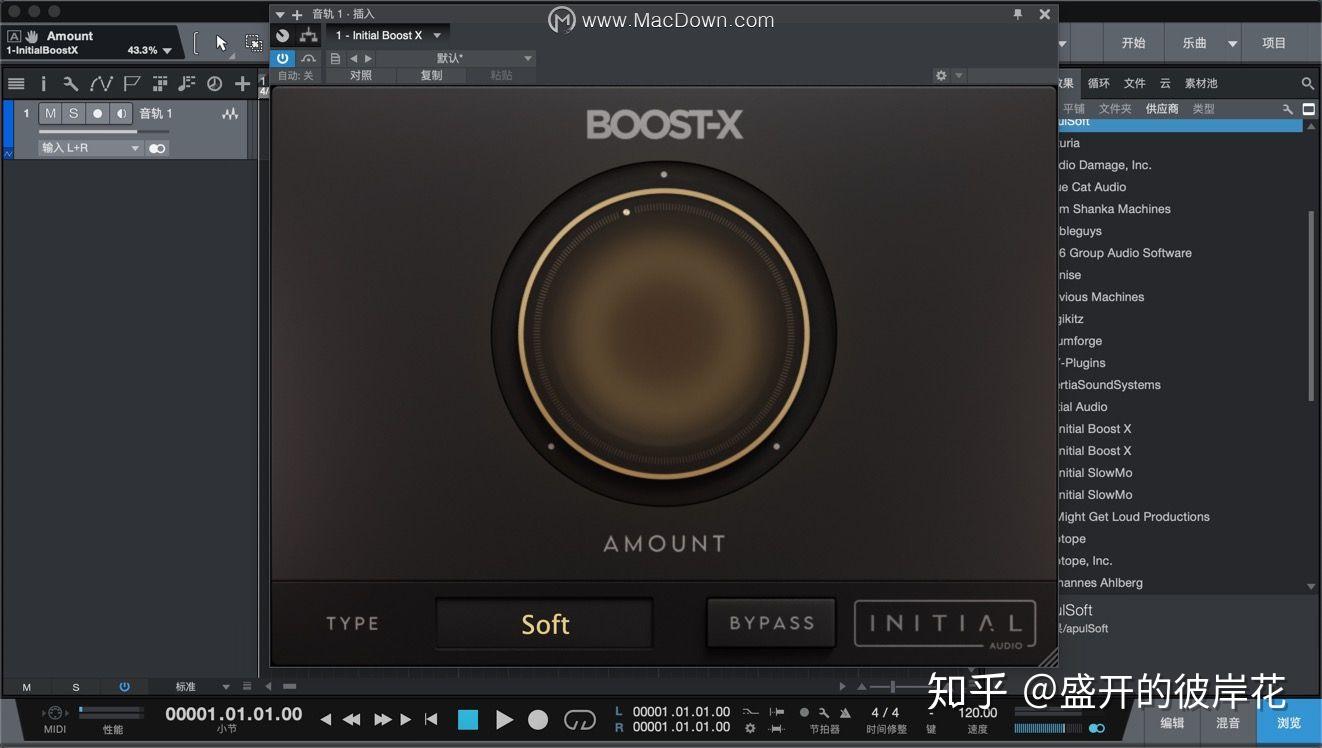Arm record on track 音轨 1
This screenshot has height=748, width=1322.
coord(97,114)
